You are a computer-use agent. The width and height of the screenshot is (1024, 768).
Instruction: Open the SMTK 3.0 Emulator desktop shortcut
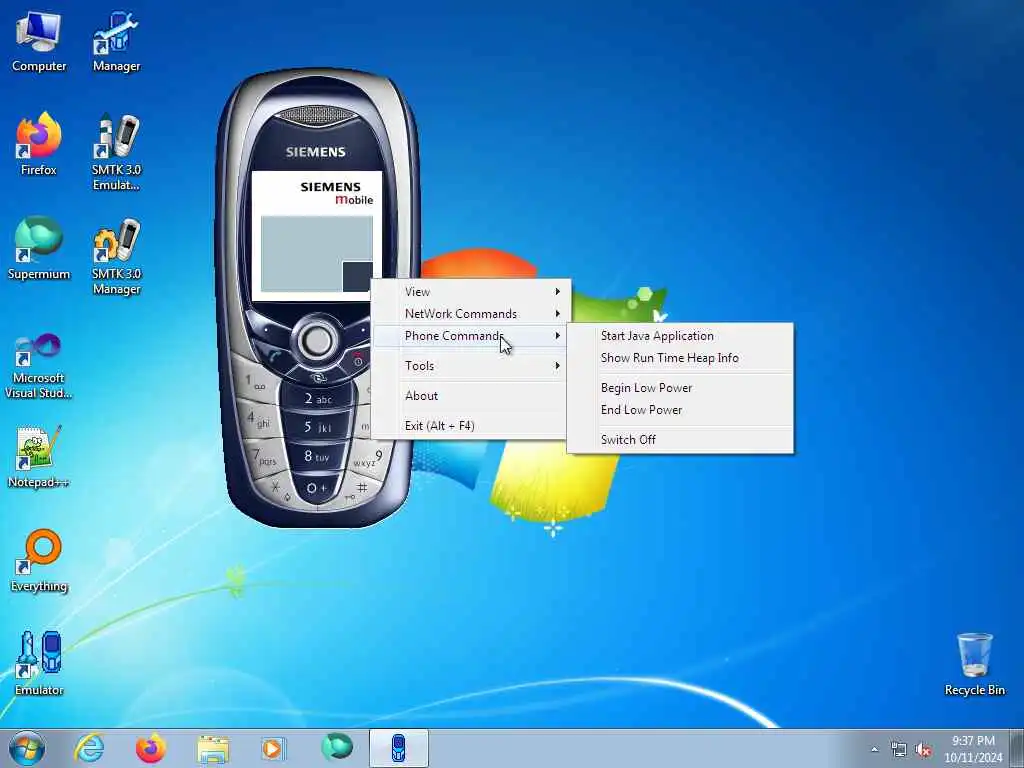click(x=116, y=152)
